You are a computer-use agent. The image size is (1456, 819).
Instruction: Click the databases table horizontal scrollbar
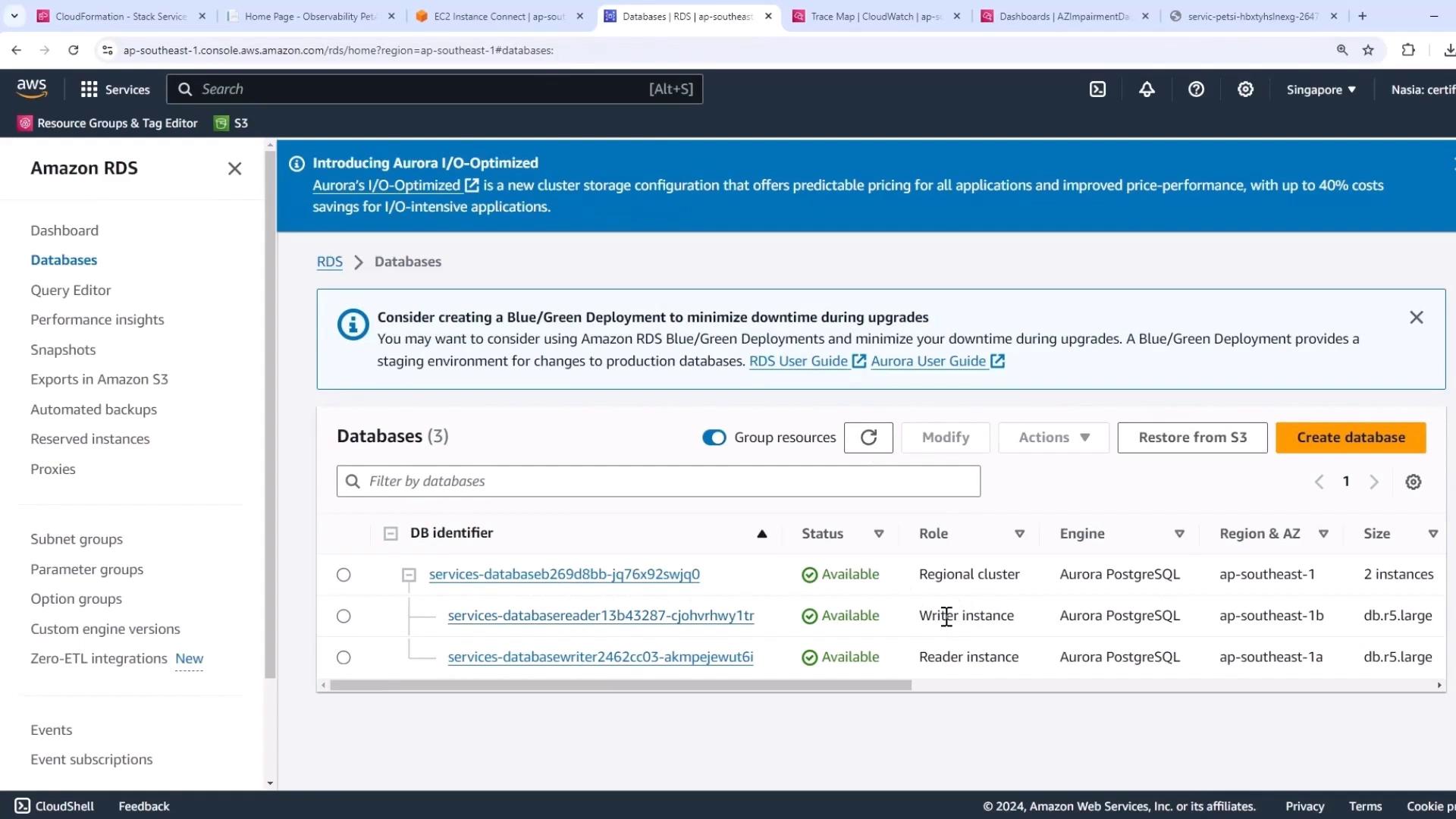[620, 686]
